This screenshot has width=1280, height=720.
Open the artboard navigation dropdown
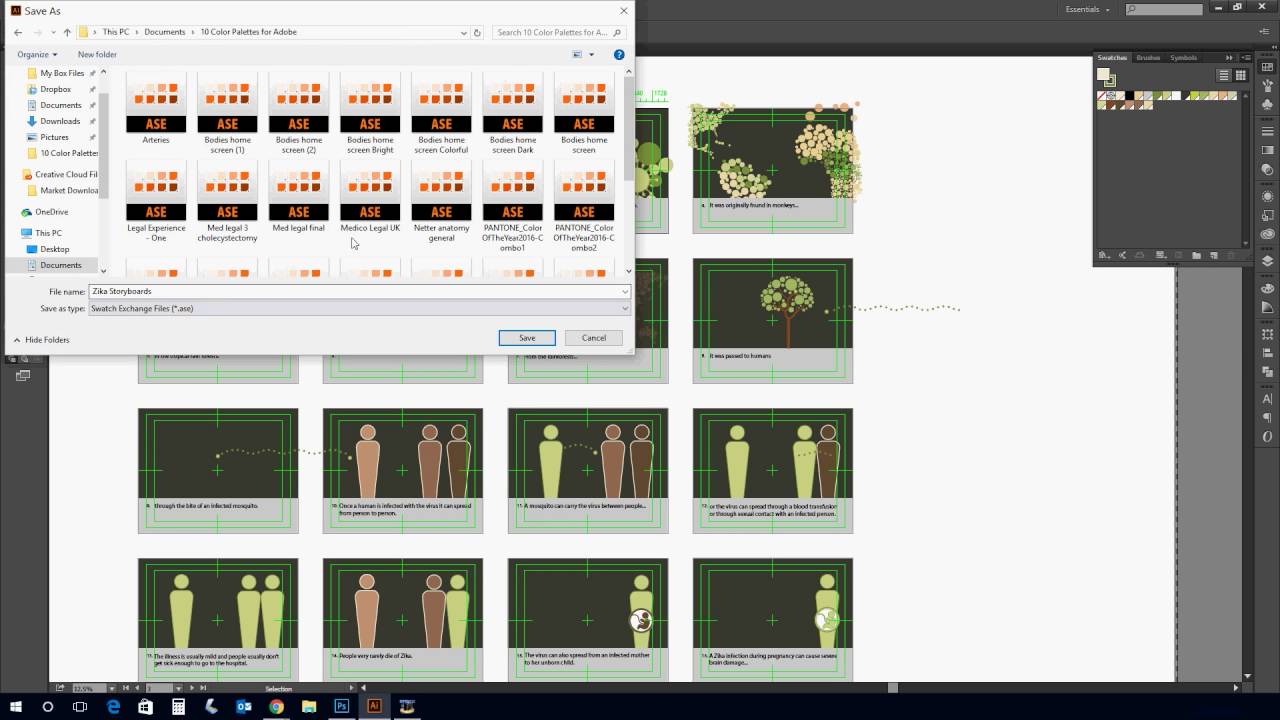click(178, 688)
